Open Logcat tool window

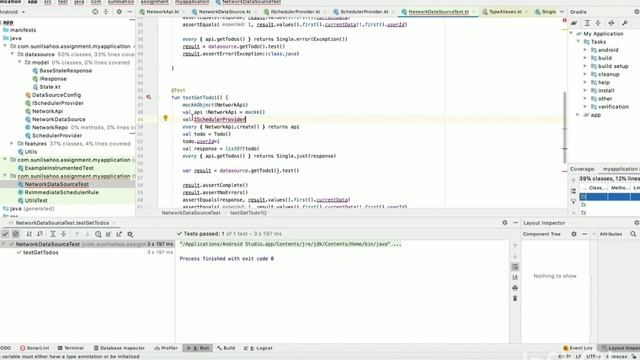click(x=258, y=348)
